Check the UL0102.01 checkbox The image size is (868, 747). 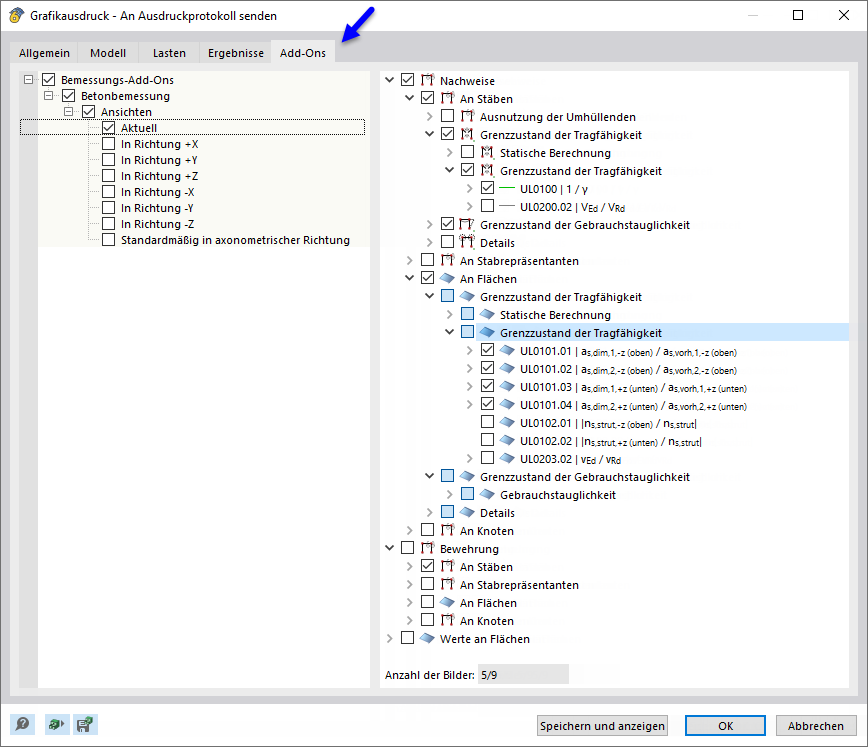click(487, 422)
